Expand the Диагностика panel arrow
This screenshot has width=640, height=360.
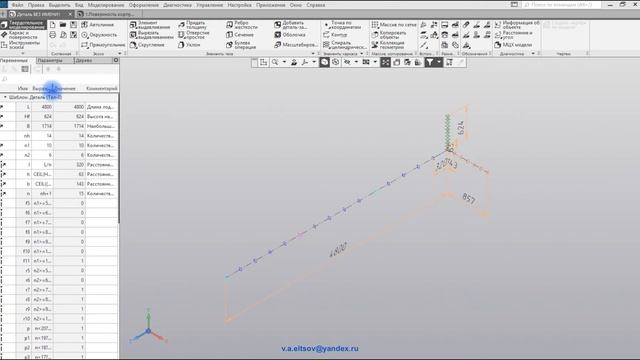533,53
